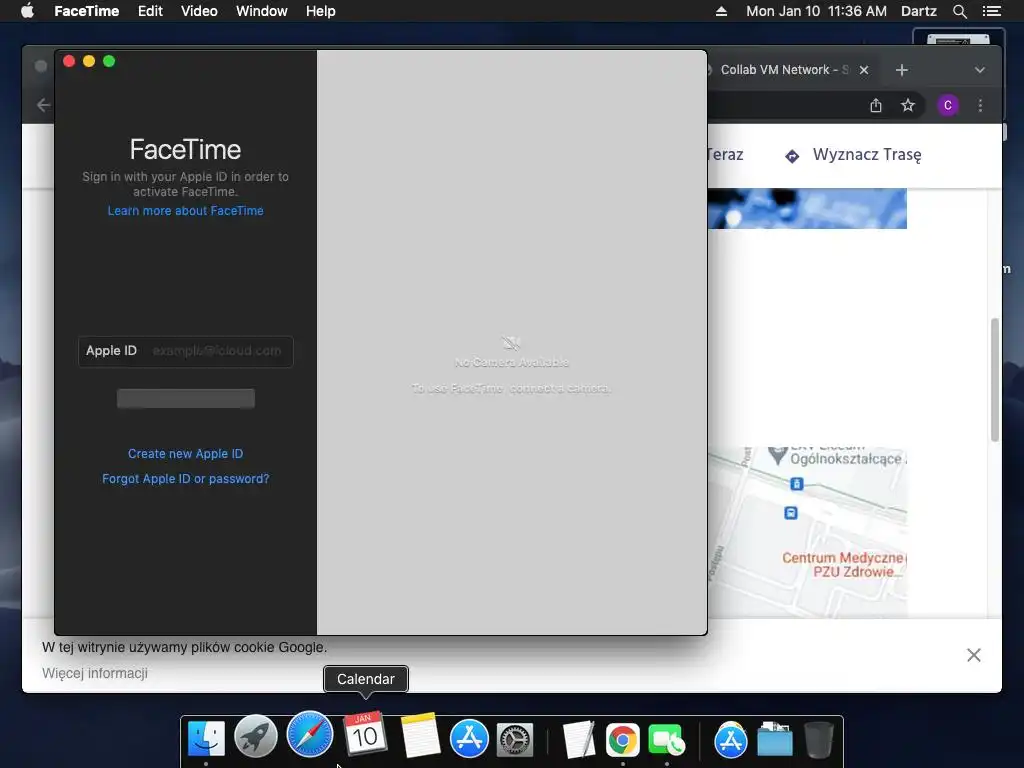Image resolution: width=1024 pixels, height=768 pixels.
Task: Click the Więcej informacji link
Action: [95, 673]
